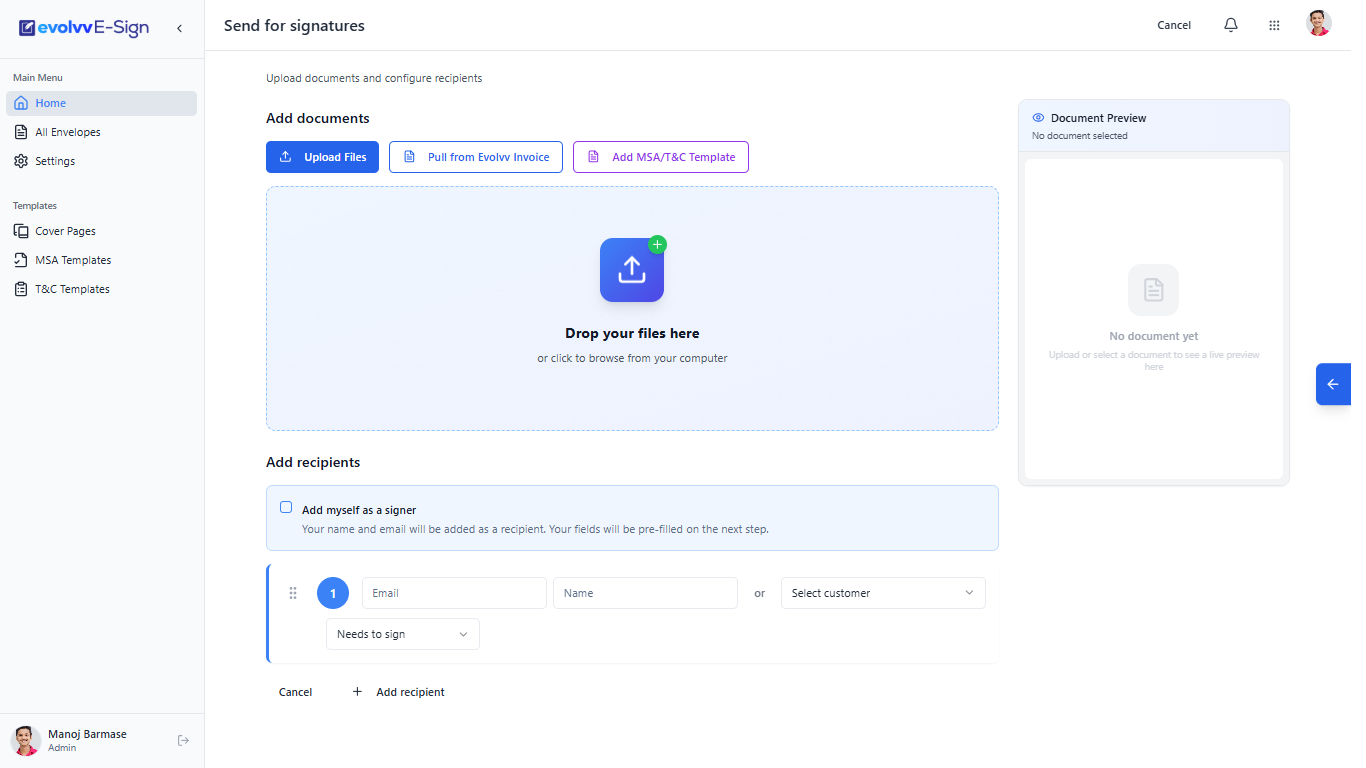Click the green plus badge on upload icon
The height and width of the screenshot is (768, 1366).
click(657, 244)
